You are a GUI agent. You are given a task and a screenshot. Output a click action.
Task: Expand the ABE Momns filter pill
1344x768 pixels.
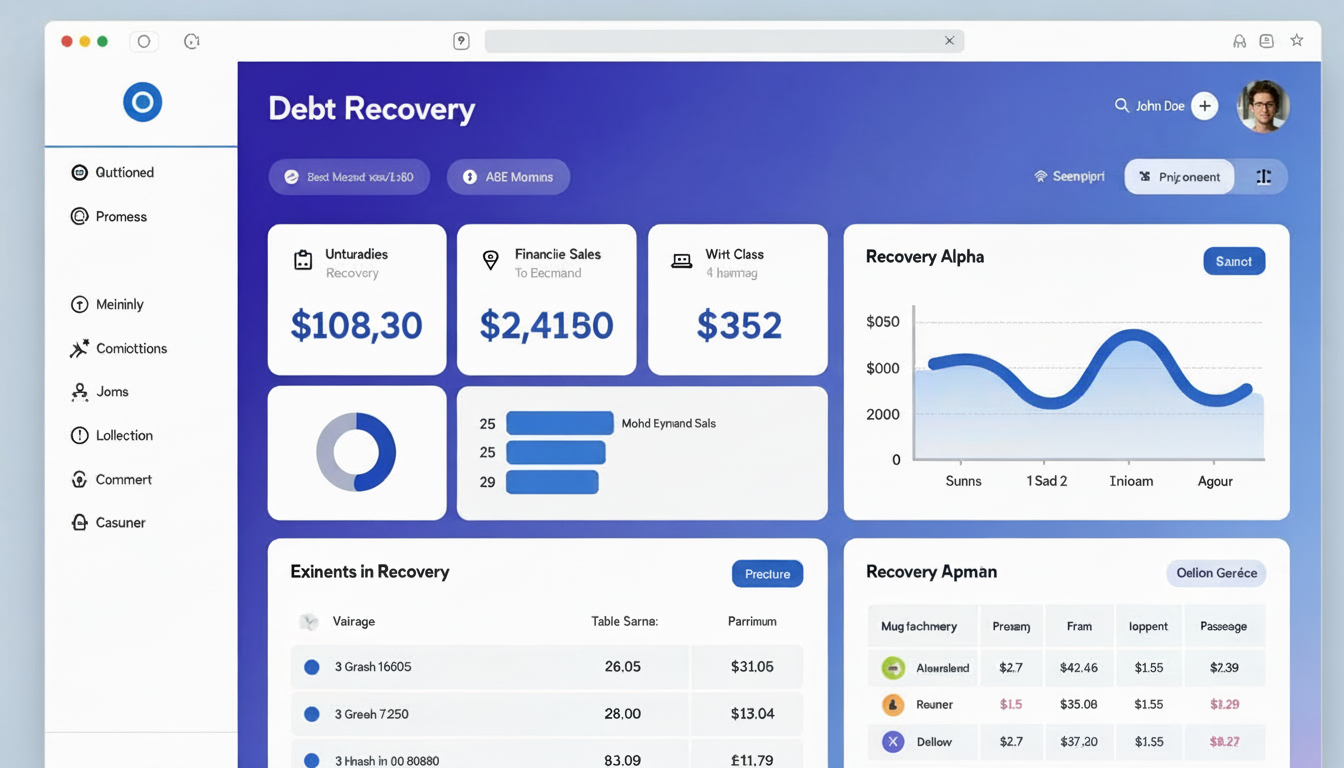point(508,176)
